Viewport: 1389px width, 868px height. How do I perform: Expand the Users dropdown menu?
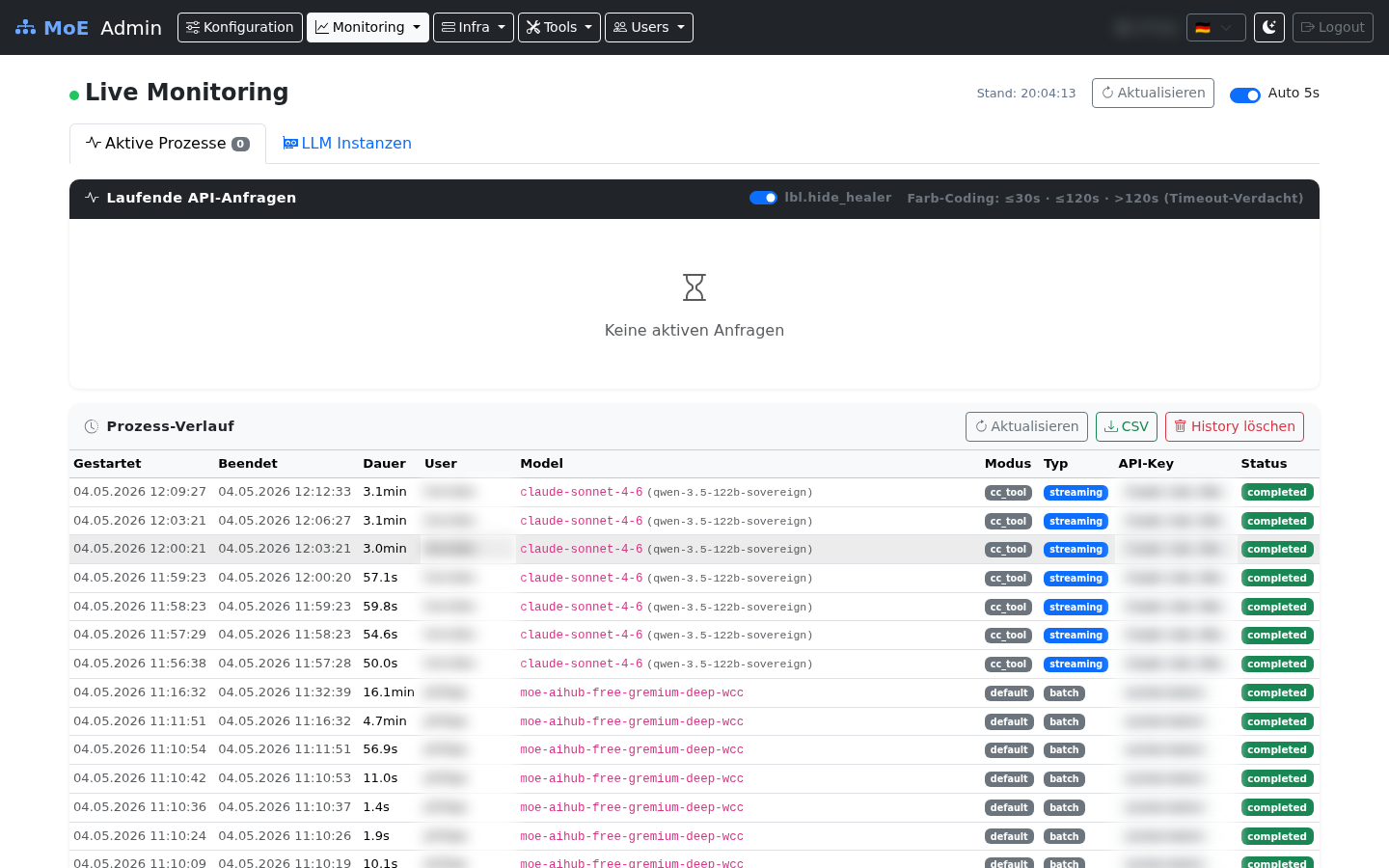pos(649,27)
